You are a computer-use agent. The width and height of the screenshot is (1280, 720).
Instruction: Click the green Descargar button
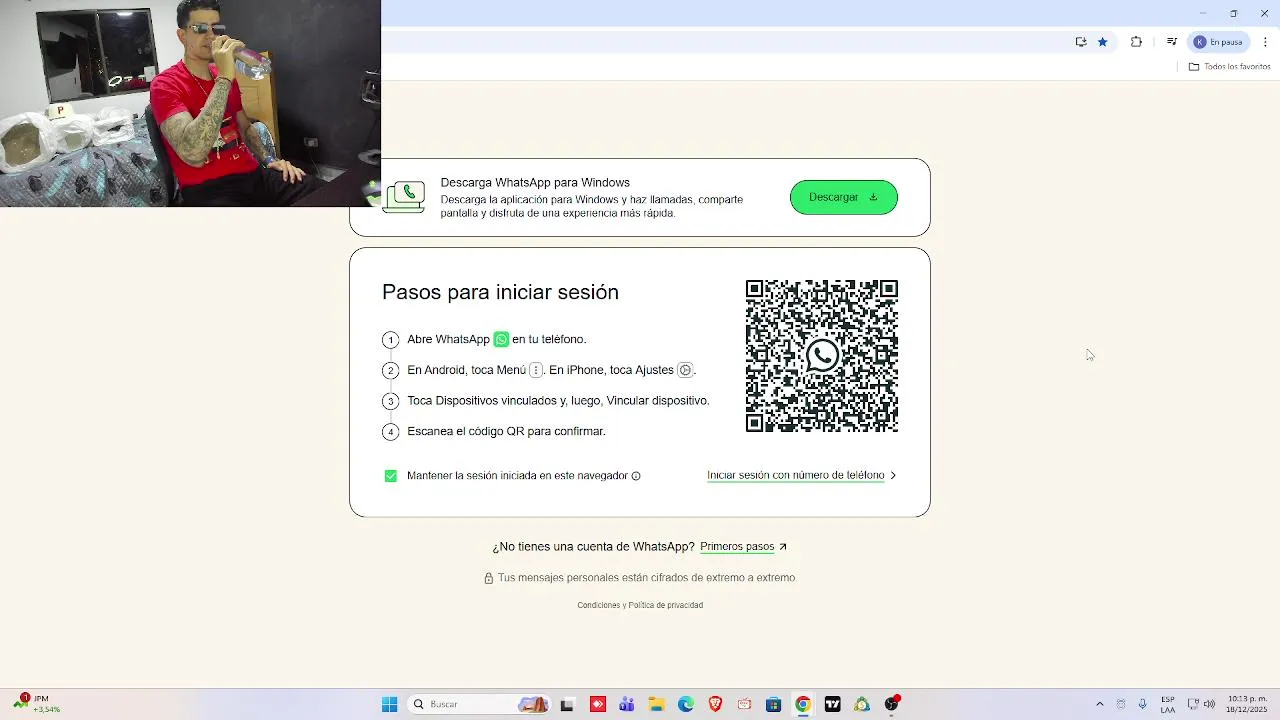(843, 197)
